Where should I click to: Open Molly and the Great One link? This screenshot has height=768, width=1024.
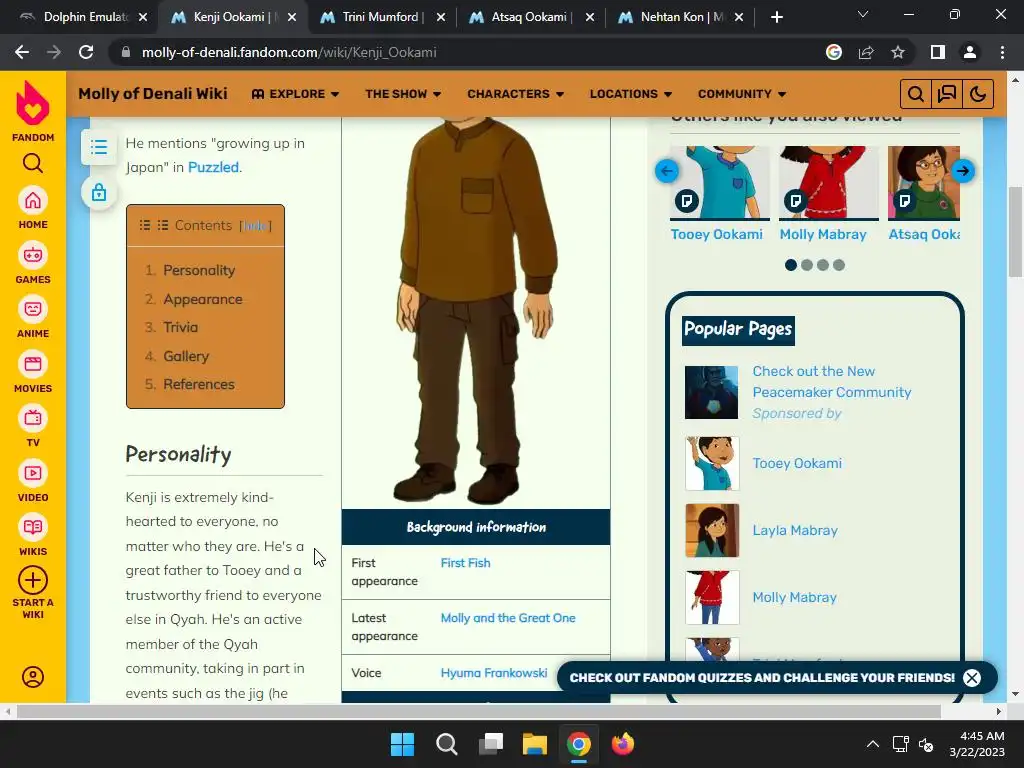pyautogui.click(x=507, y=618)
